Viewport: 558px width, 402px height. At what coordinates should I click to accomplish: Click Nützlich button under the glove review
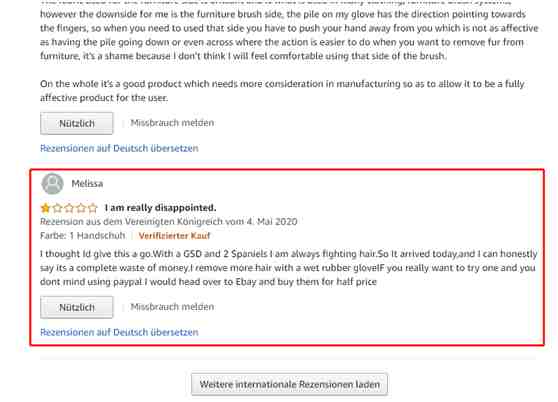click(x=77, y=123)
